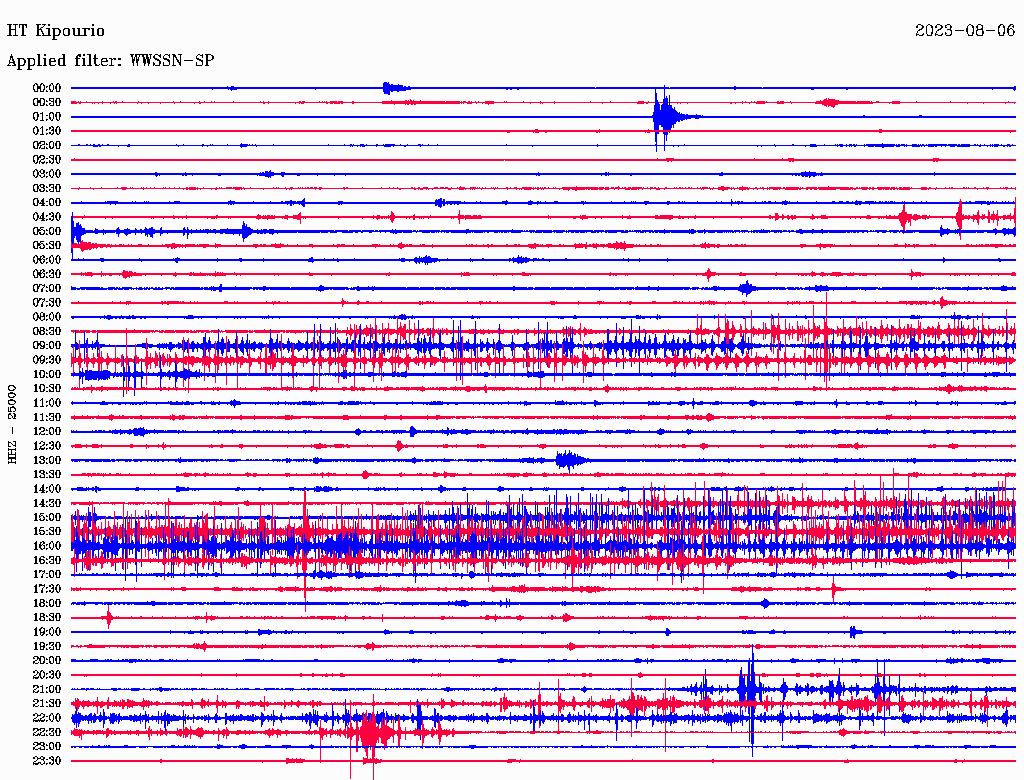Select the 08:30 time label

pos(47,332)
